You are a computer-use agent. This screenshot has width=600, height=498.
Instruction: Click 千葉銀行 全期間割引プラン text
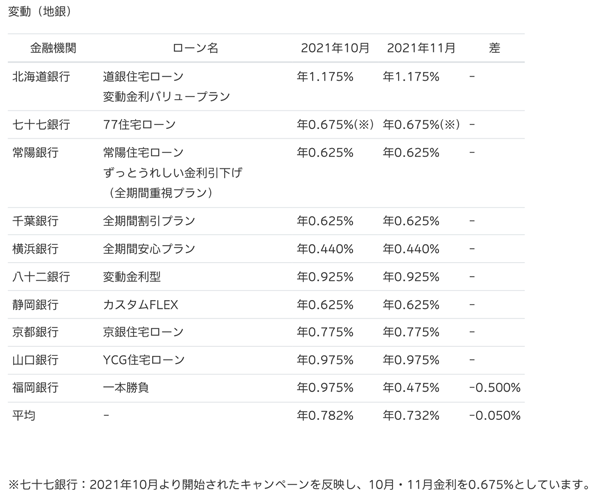click(x=149, y=221)
